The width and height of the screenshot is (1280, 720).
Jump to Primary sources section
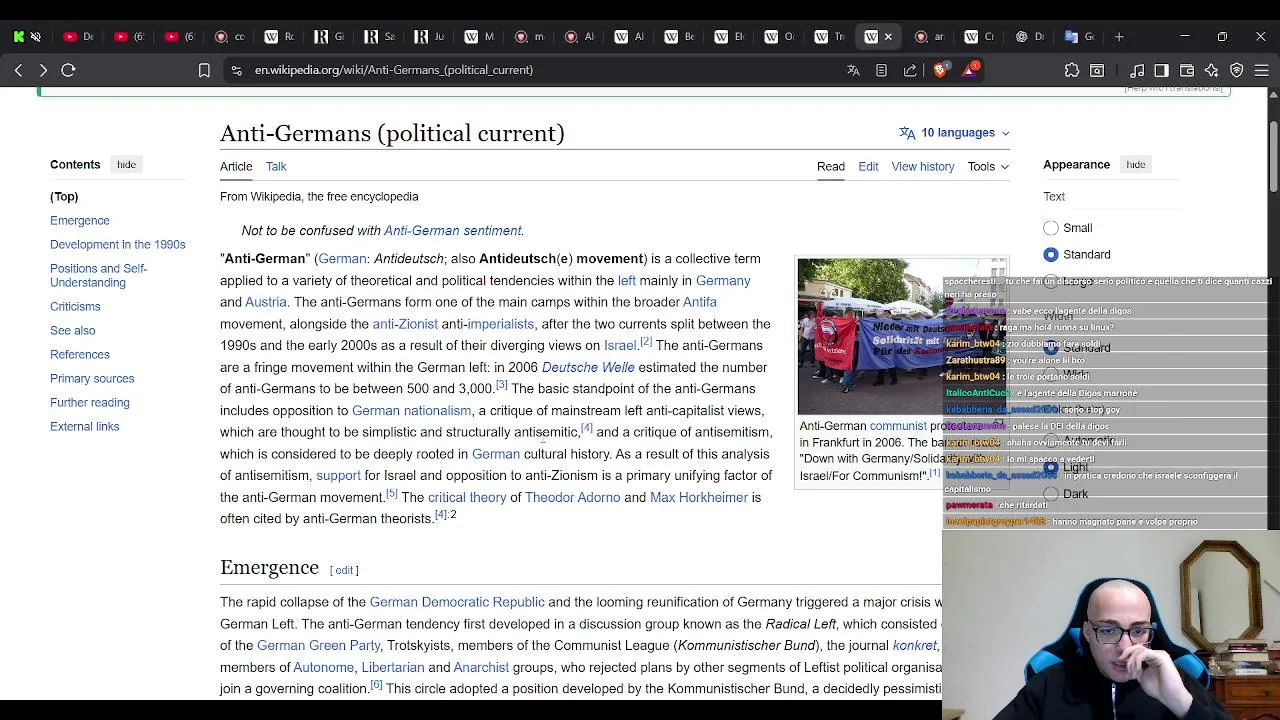[x=92, y=379]
